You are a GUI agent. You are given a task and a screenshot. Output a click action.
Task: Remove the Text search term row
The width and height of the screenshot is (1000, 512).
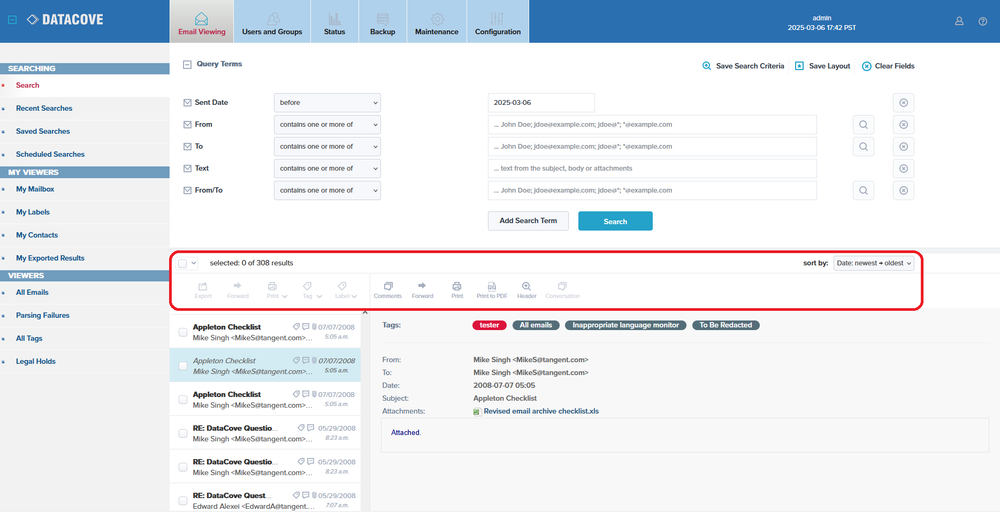(x=903, y=168)
